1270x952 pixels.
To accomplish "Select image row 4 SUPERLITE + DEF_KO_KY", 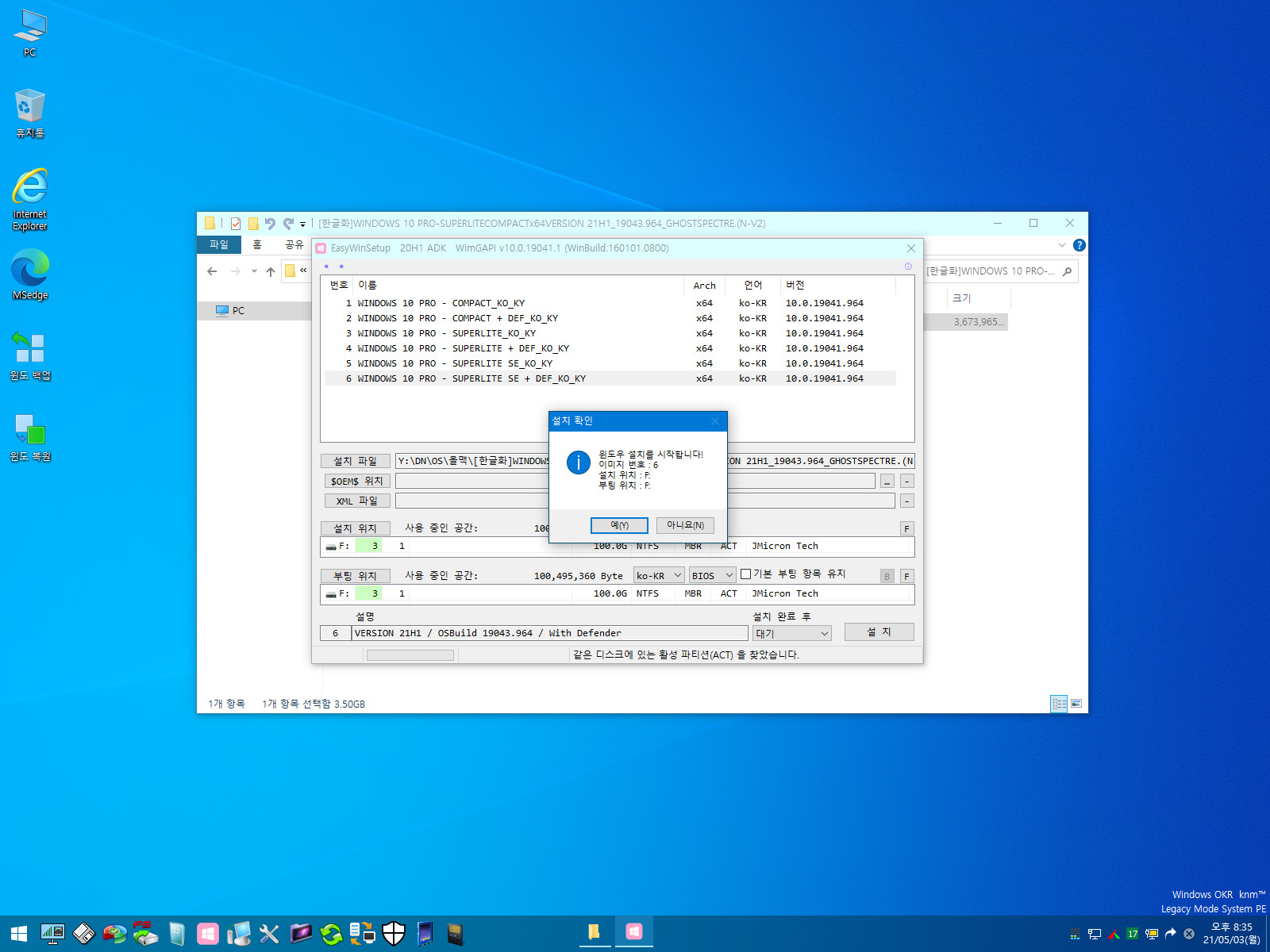I will (x=610, y=348).
